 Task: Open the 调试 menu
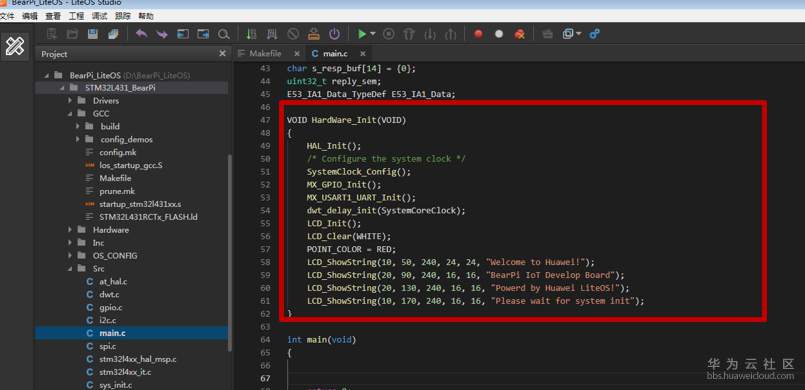click(x=100, y=16)
